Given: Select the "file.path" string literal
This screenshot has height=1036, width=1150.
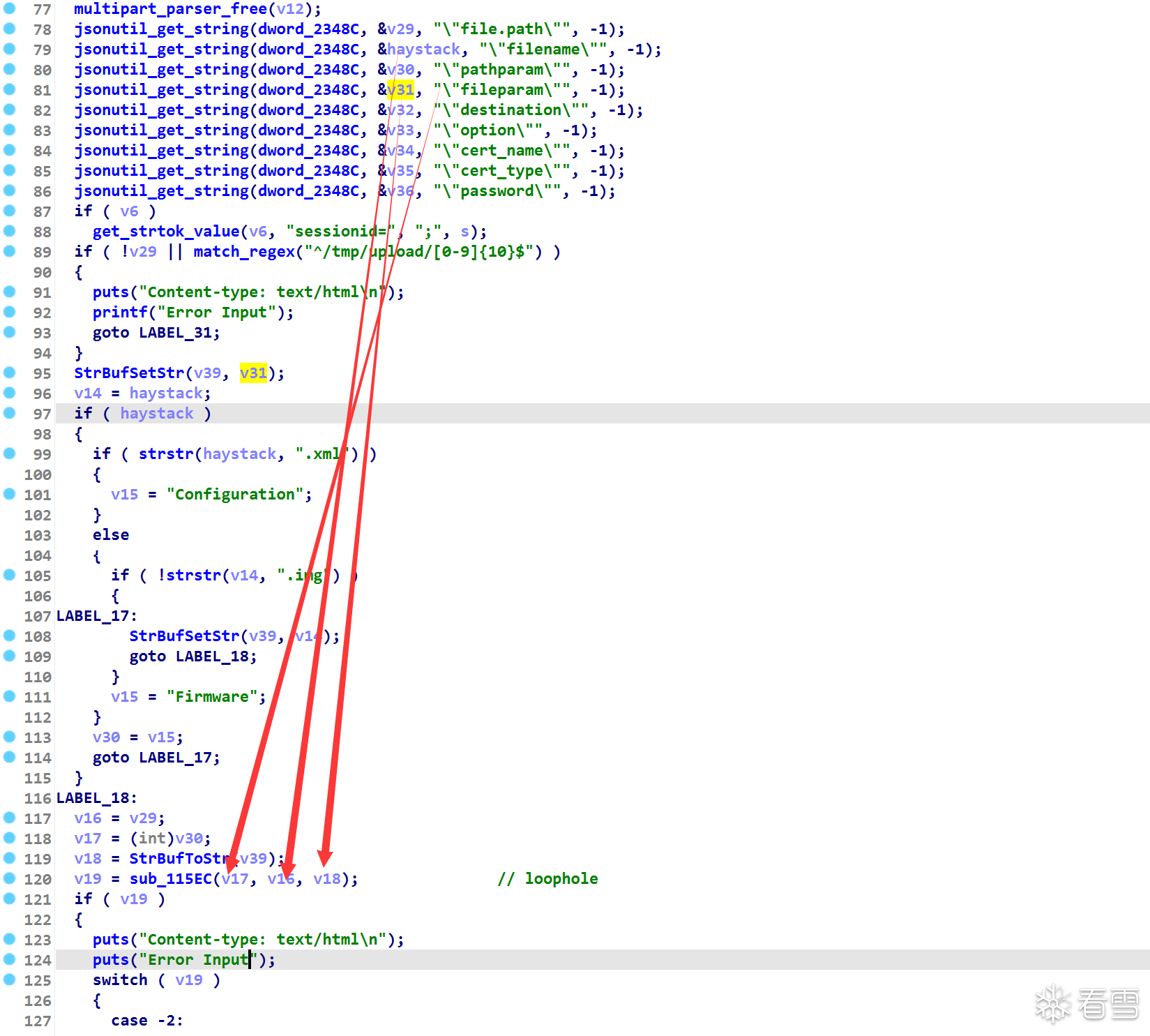Looking at the screenshot, I should click(x=502, y=29).
